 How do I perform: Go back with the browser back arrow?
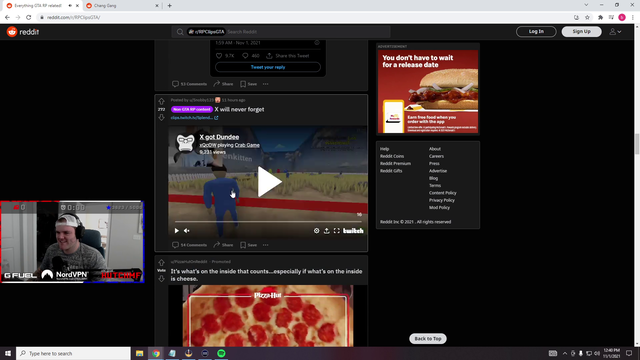7,18
